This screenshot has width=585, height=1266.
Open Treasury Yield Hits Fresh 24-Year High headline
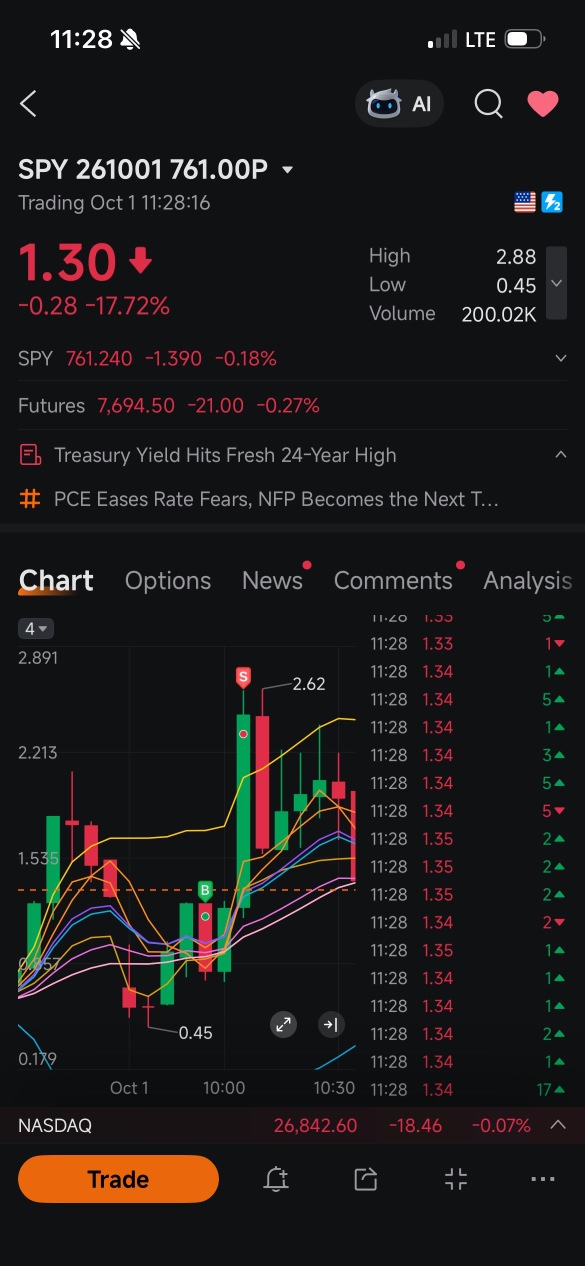(225, 455)
